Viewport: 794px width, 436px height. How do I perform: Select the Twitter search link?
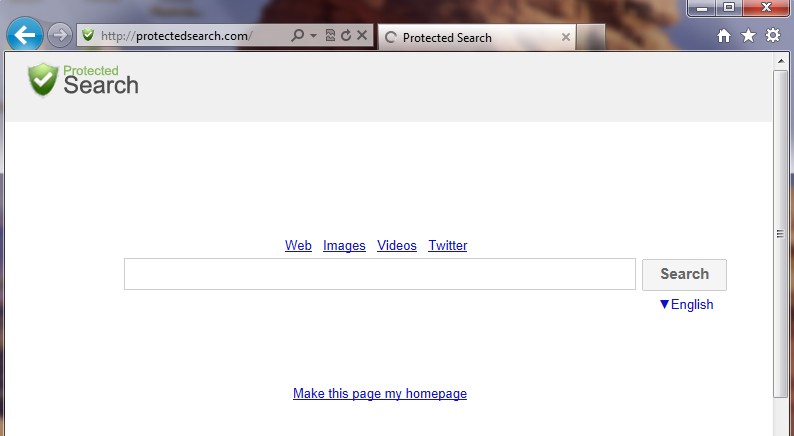[448, 246]
